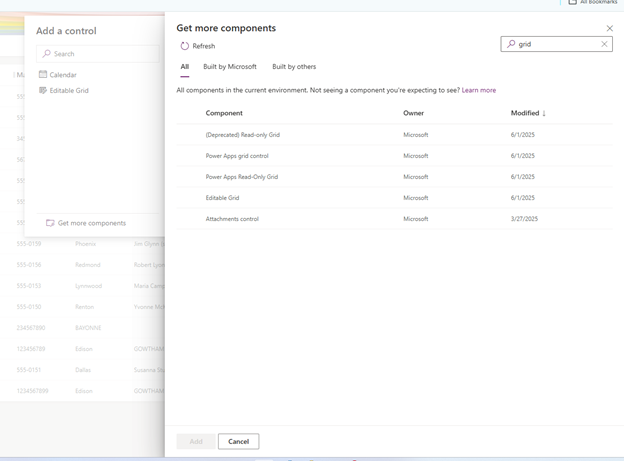This screenshot has height=461, width=624.
Task: Click the Lynnwood cell in background grid
Action: pyautogui.click(x=88, y=286)
